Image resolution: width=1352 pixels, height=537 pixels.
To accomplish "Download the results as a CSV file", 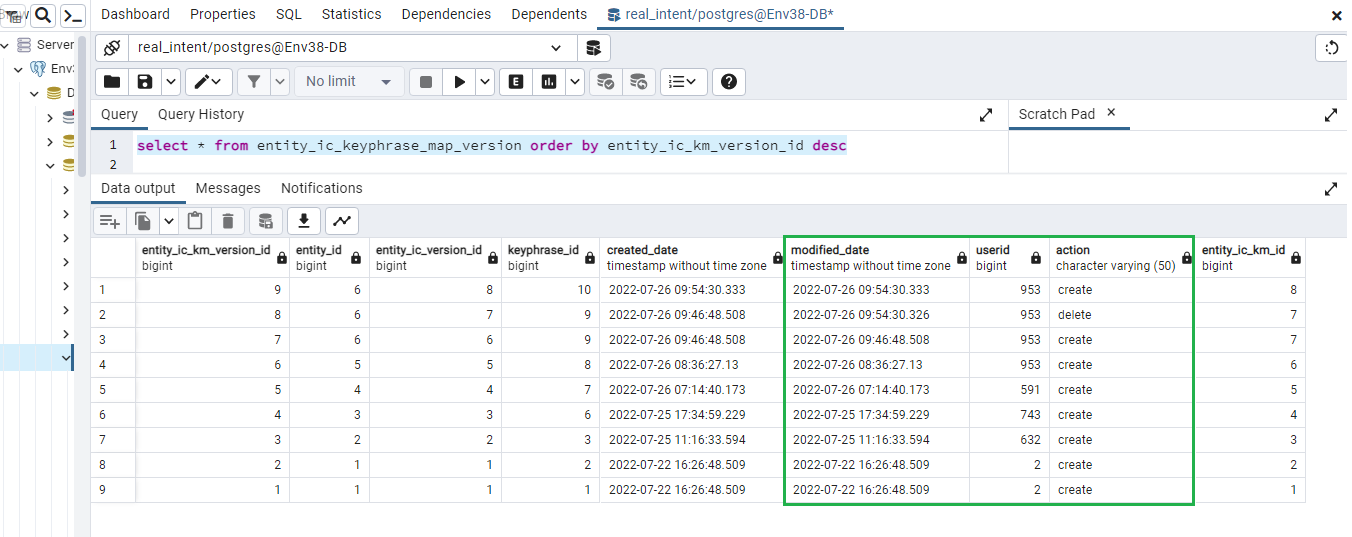I will [x=304, y=221].
